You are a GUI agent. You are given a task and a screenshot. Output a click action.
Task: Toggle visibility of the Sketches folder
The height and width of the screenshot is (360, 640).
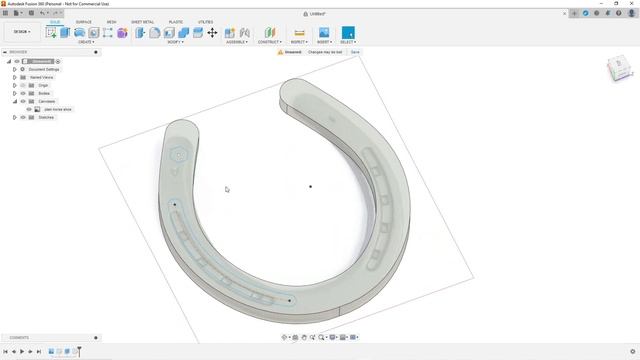tap(23, 118)
